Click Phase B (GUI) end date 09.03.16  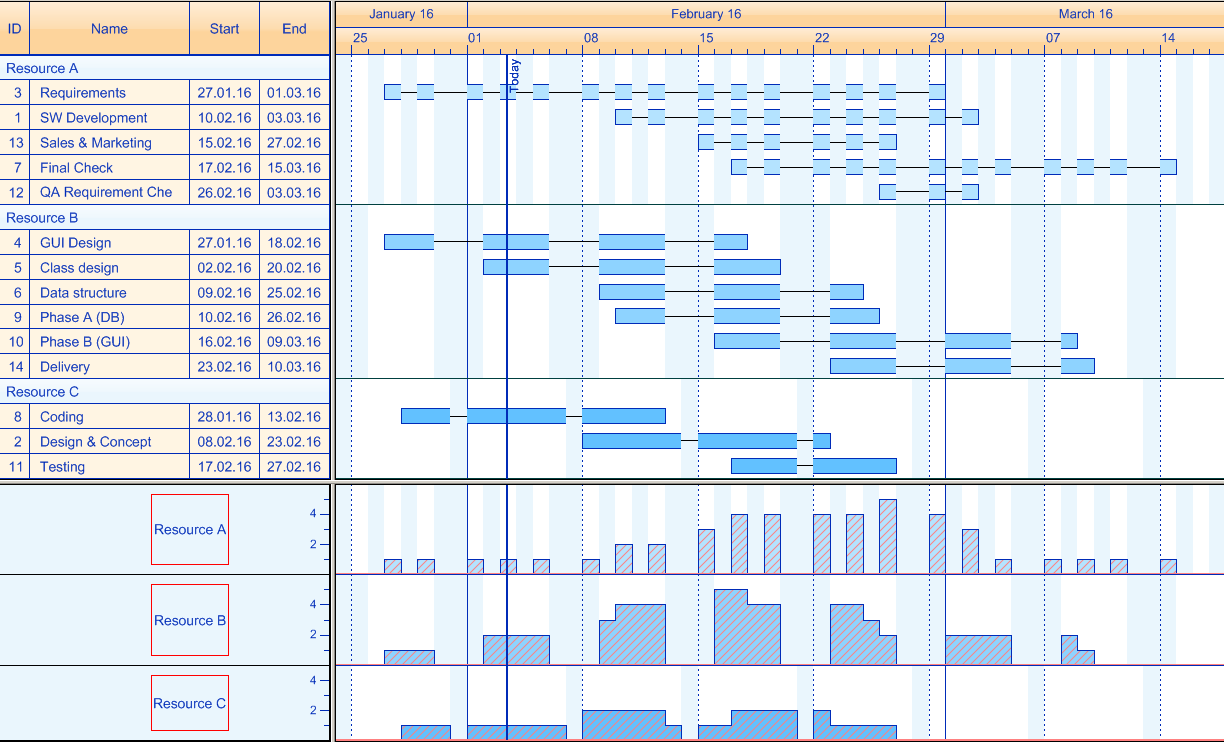click(294, 342)
